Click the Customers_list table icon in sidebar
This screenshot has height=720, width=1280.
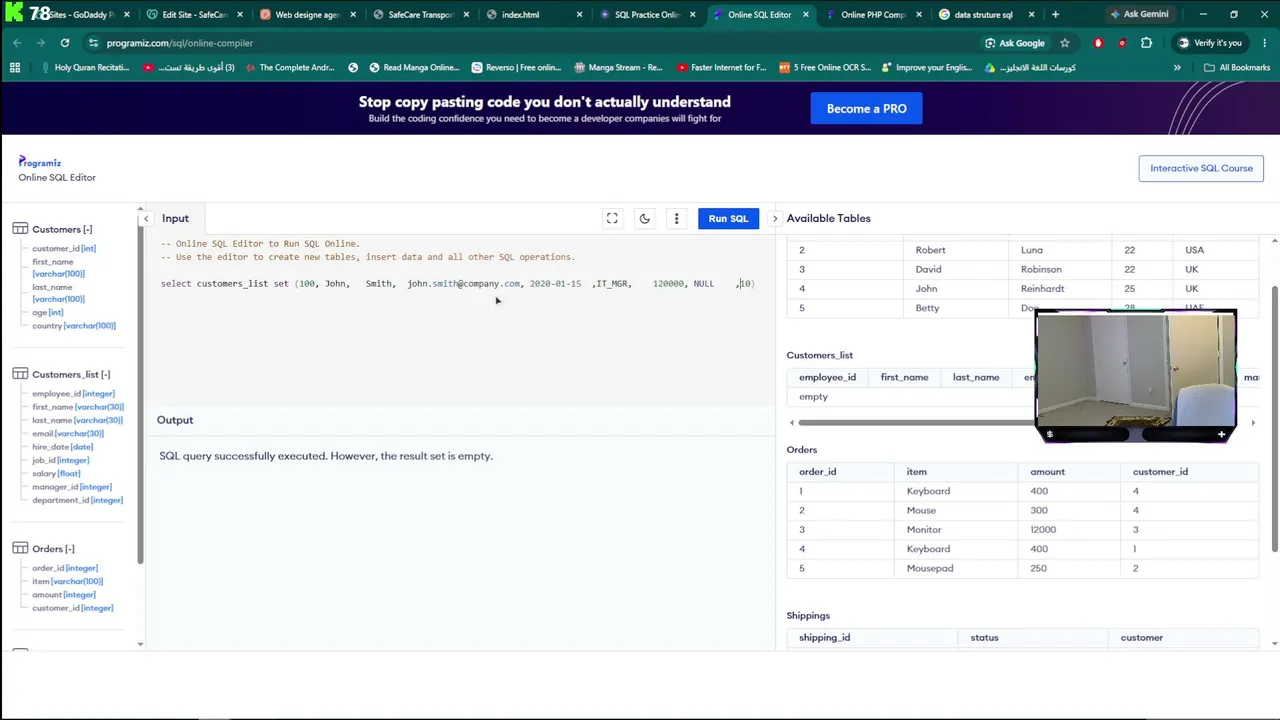20,374
